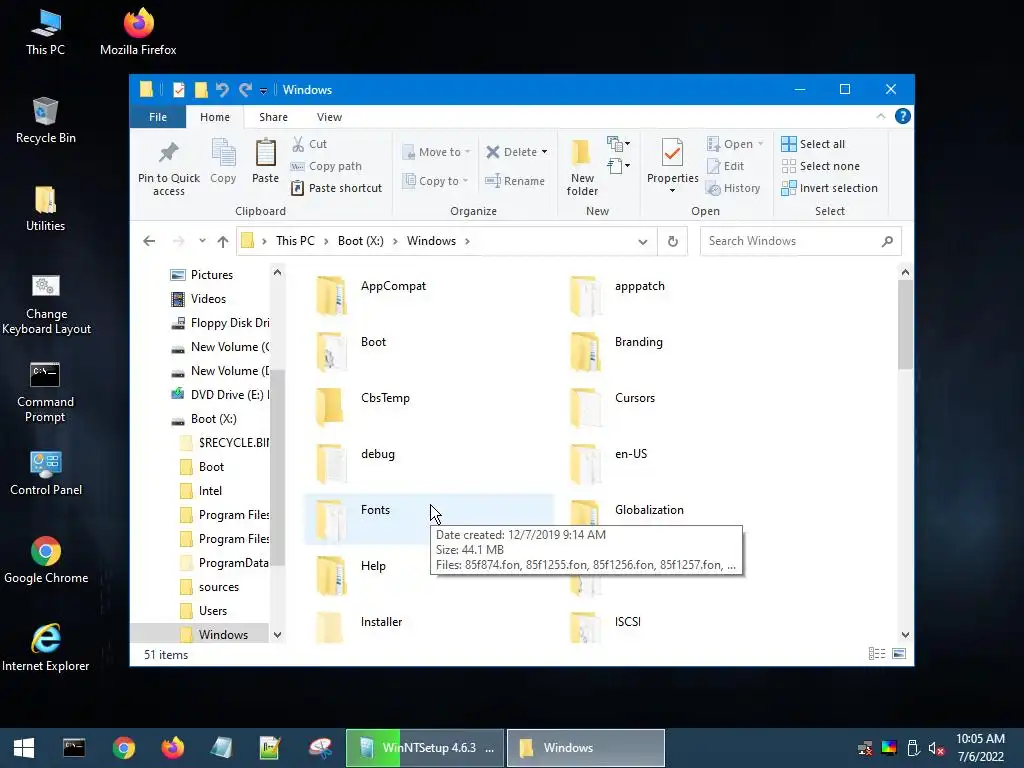
Task: Click the muted volume tray icon
Action: pyautogui.click(x=936, y=748)
